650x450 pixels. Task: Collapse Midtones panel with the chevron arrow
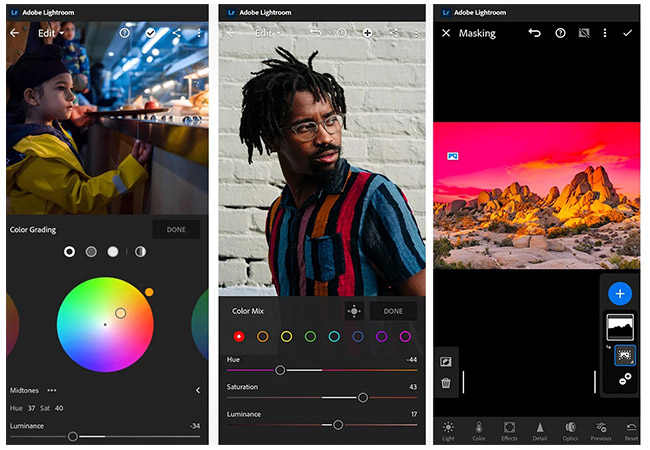pyautogui.click(x=197, y=390)
